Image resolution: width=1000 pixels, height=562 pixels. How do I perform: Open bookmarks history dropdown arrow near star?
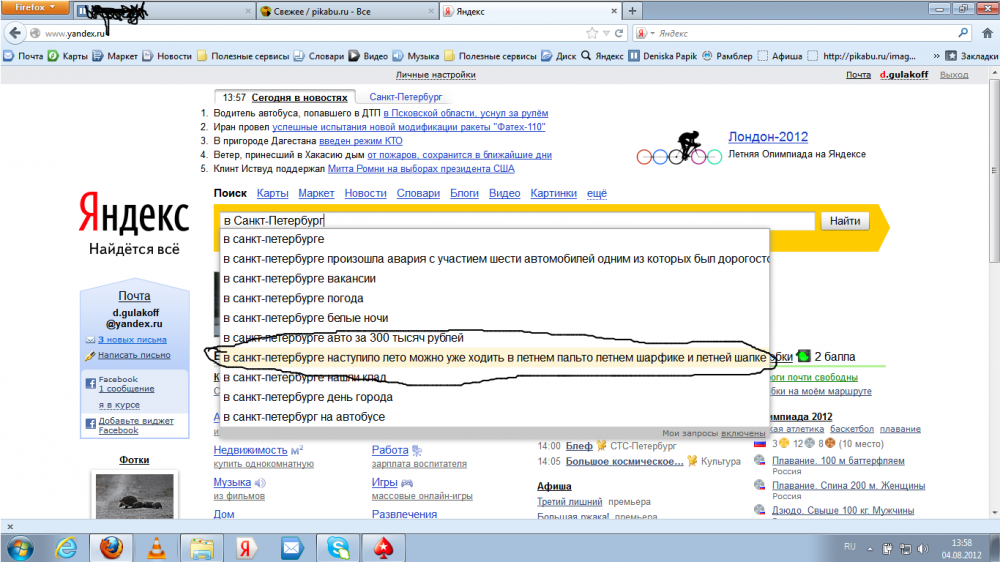click(x=607, y=33)
